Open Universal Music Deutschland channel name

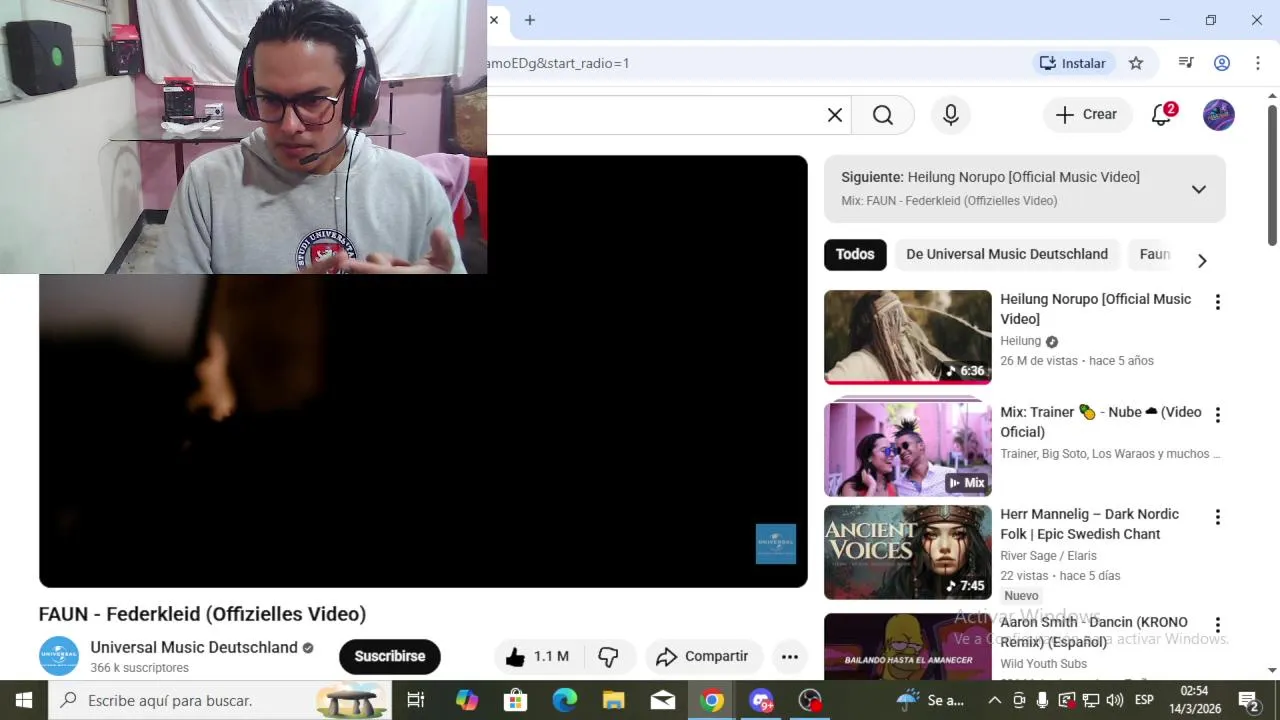pos(194,647)
